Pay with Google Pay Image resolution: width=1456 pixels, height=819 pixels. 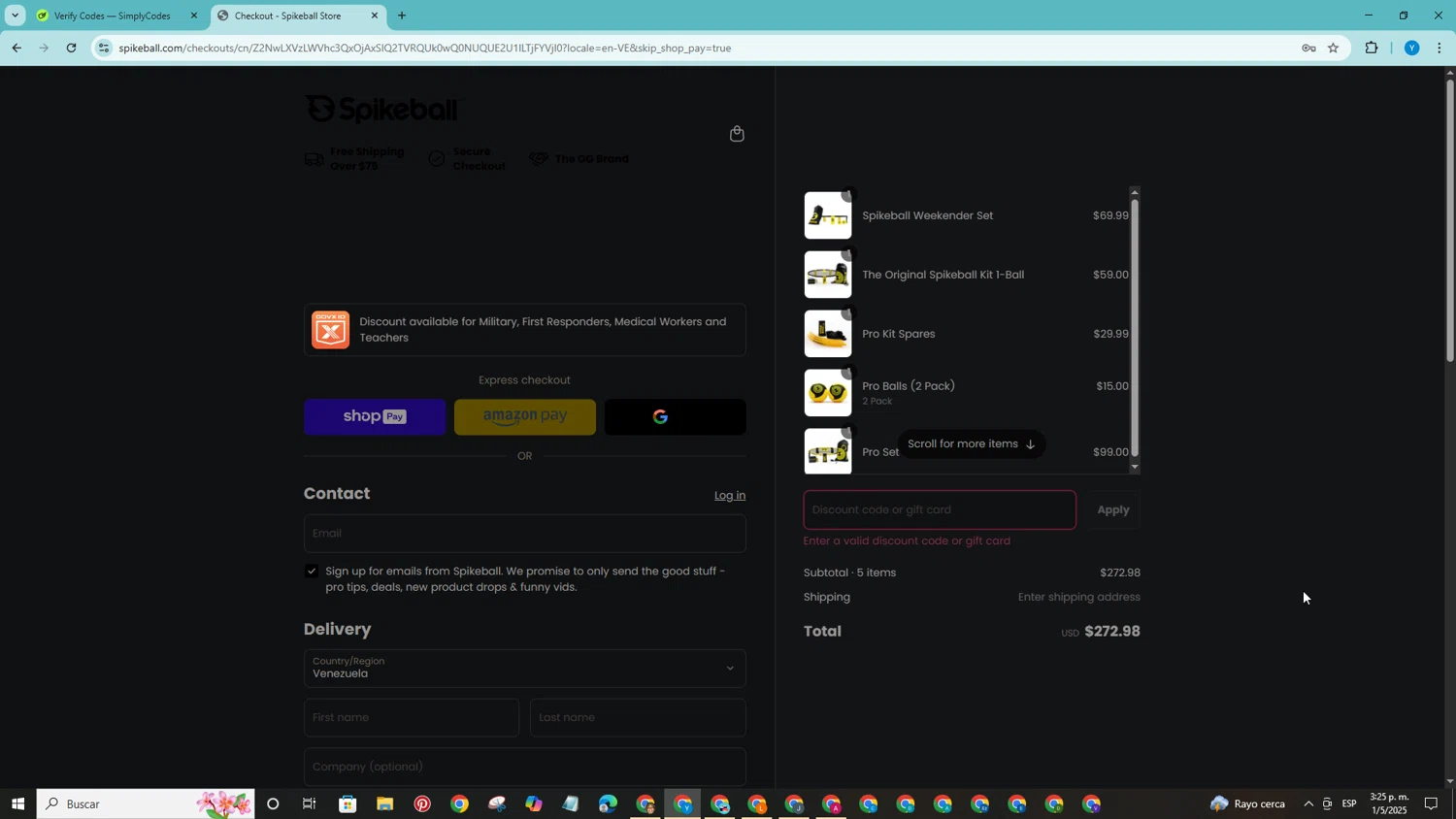(x=676, y=416)
